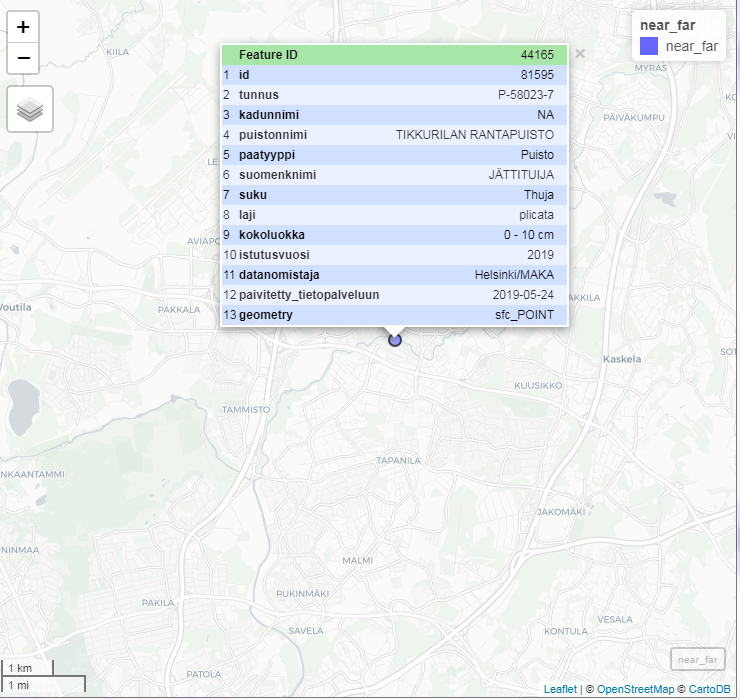Click the blue tree point marker
The image size is (740, 700).
pos(395,341)
